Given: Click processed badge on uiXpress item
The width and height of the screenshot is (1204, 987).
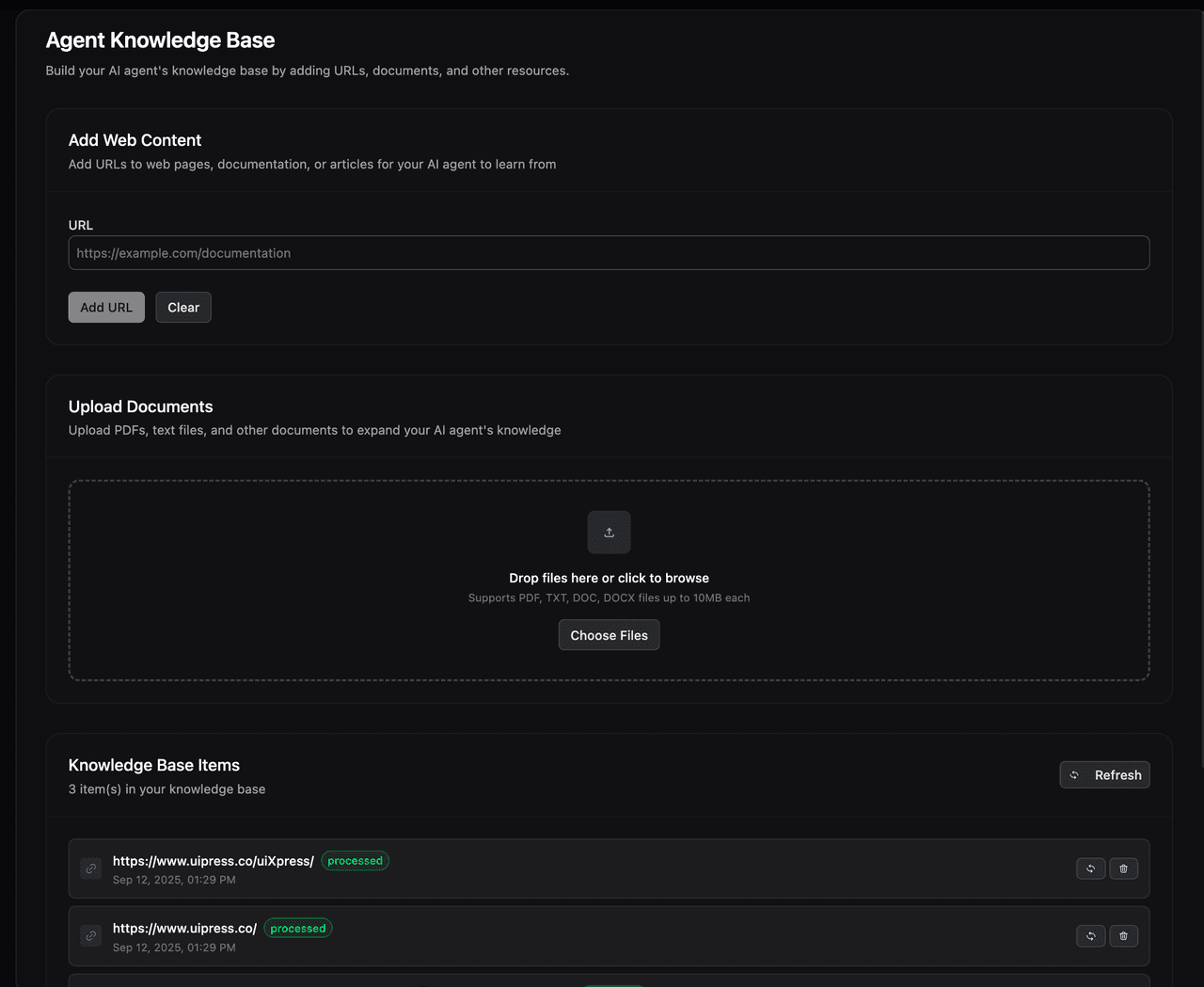Looking at the screenshot, I should (x=356, y=861).
